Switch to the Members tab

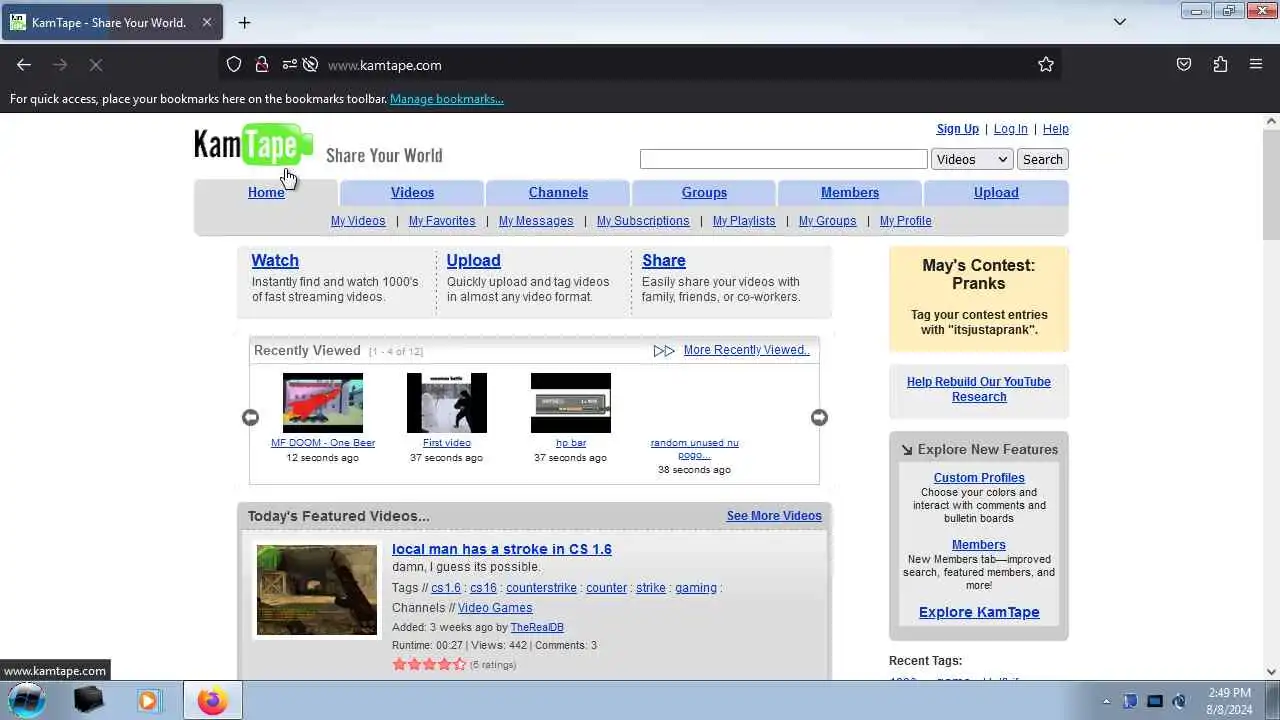click(850, 192)
